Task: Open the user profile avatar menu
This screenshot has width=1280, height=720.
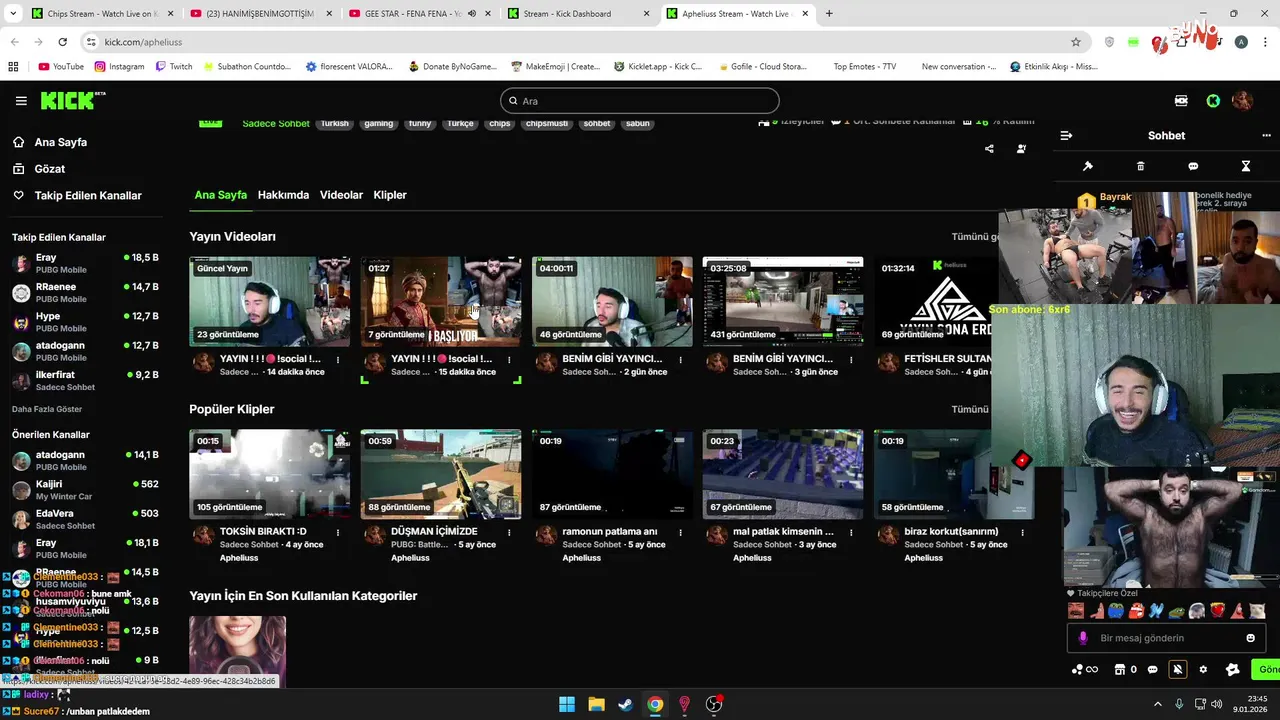Action: (1242, 101)
